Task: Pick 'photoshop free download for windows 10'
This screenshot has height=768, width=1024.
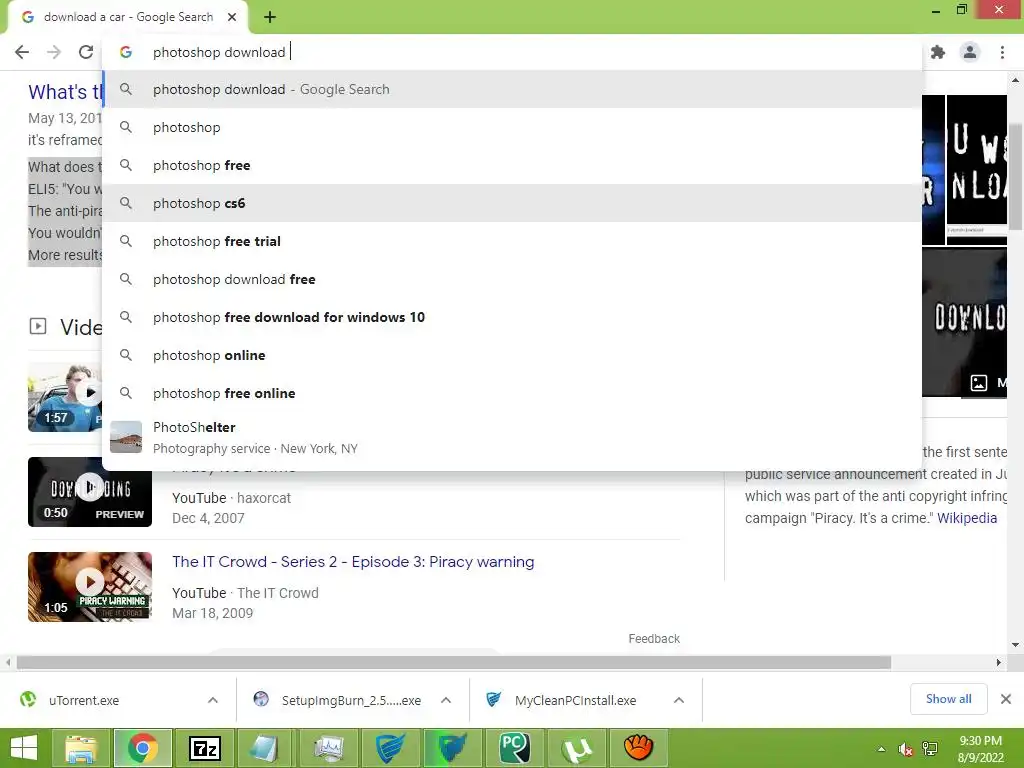Action: (x=513, y=317)
